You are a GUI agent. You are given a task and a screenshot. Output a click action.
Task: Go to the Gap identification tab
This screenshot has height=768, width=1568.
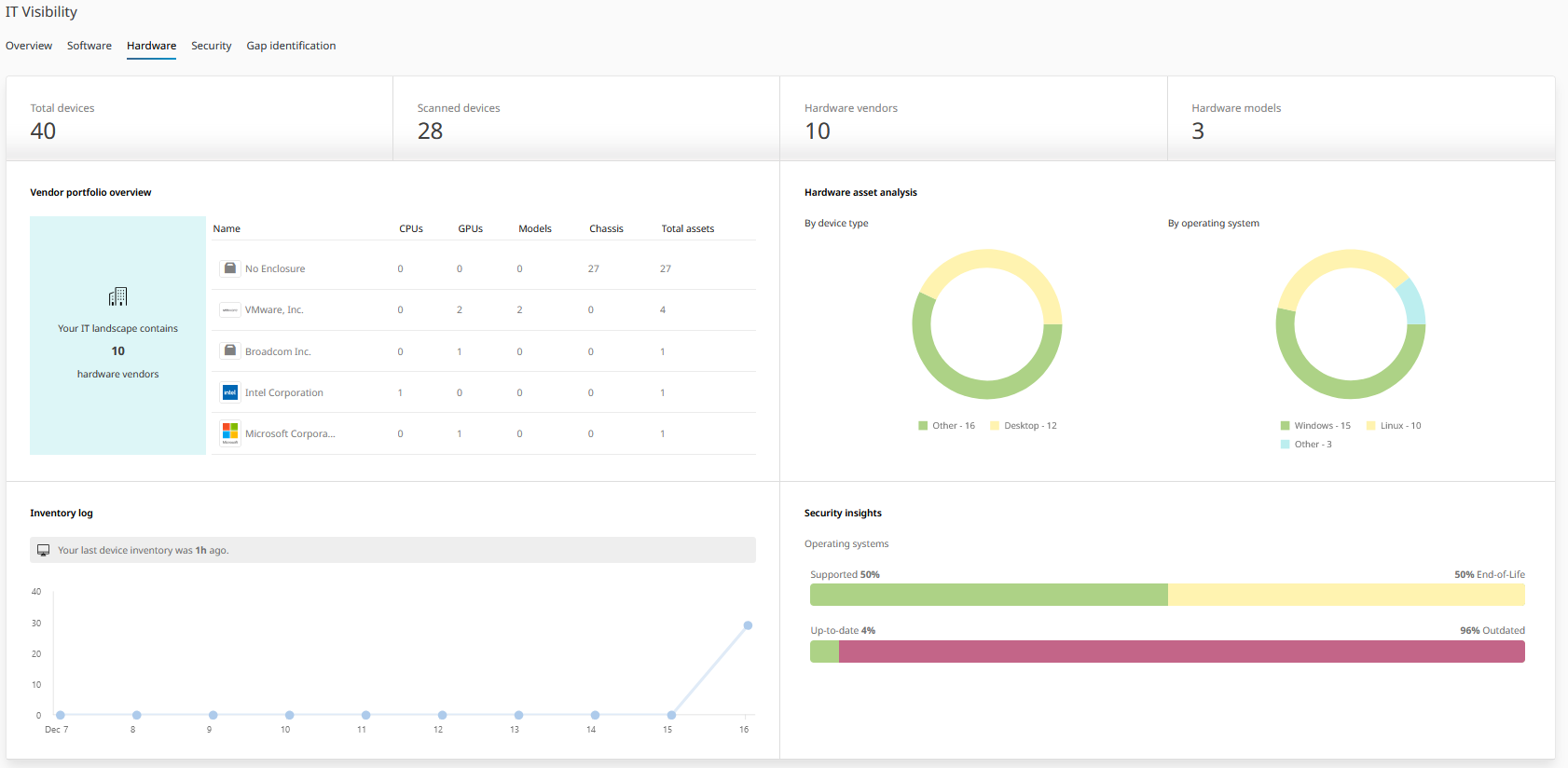pyautogui.click(x=291, y=46)
